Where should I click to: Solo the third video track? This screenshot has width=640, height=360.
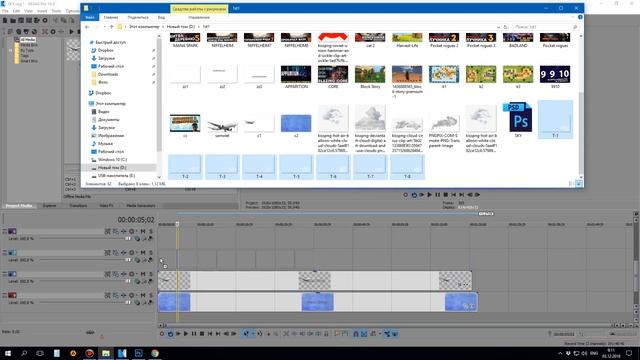tap(151, 274)
